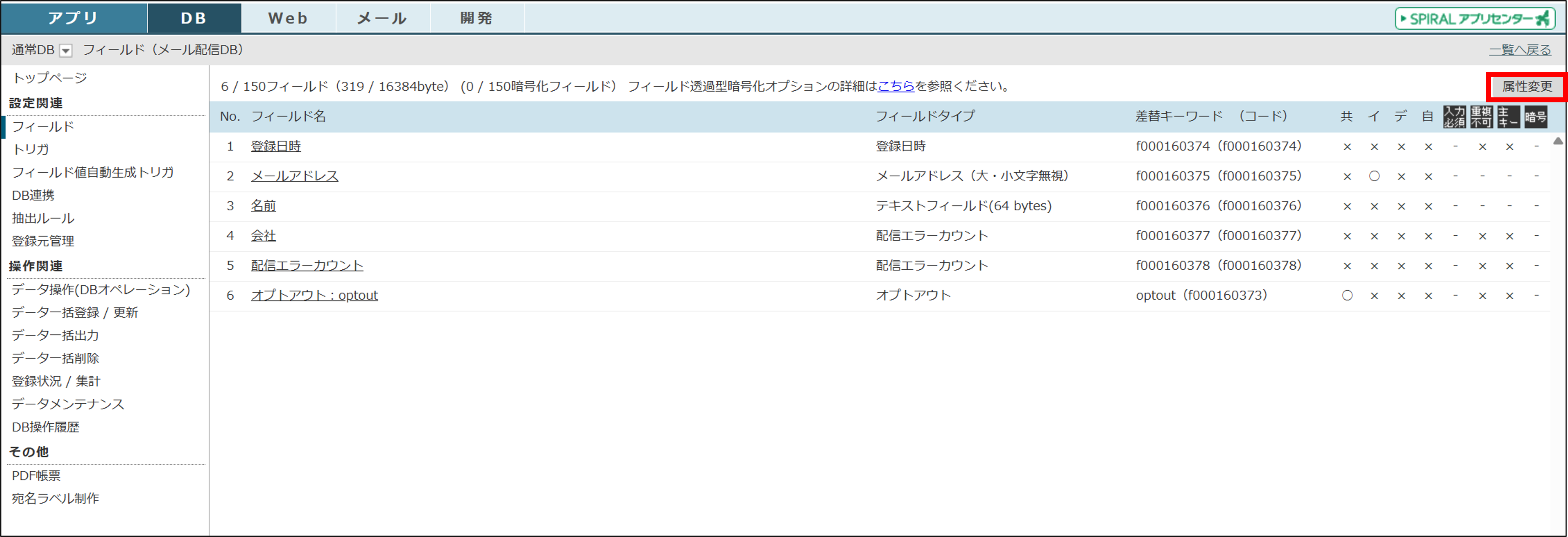Image resolution: width=1568 pixels, height=537 pixels.
Task: Click the 暗号 column header icon
Action: pos(1535,116)
